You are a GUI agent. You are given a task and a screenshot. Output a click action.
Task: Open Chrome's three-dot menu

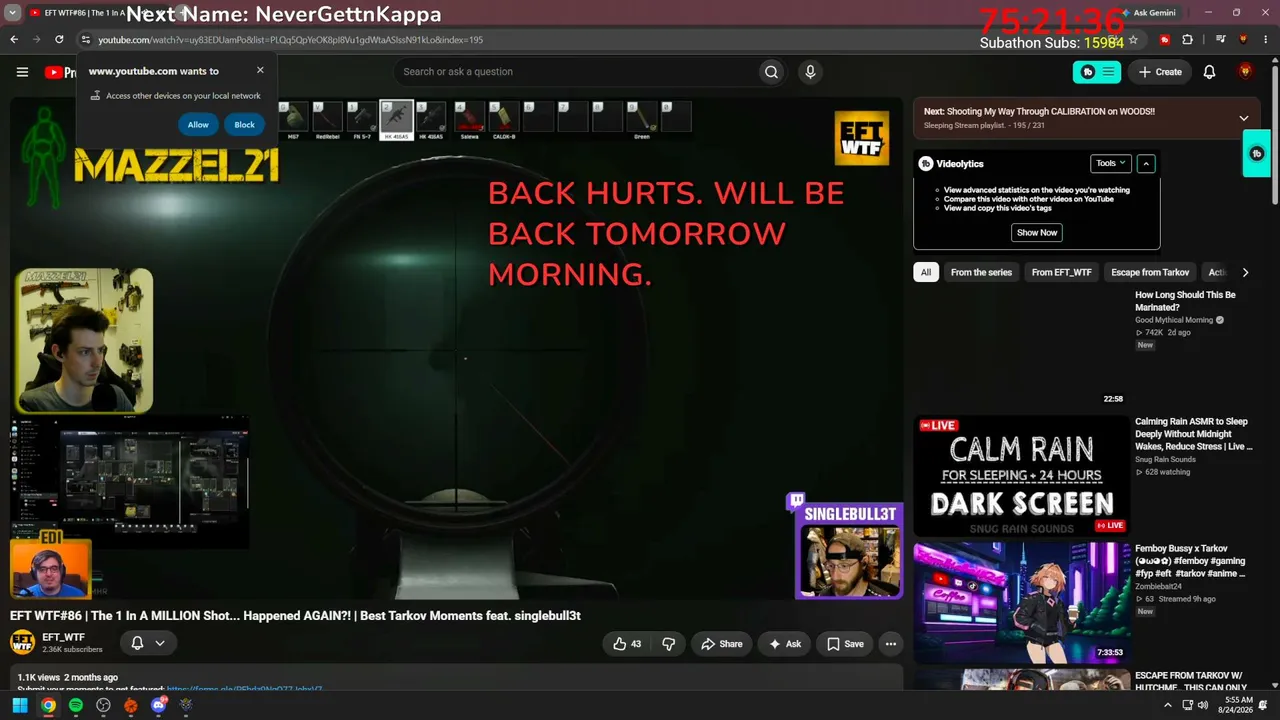1266,40
